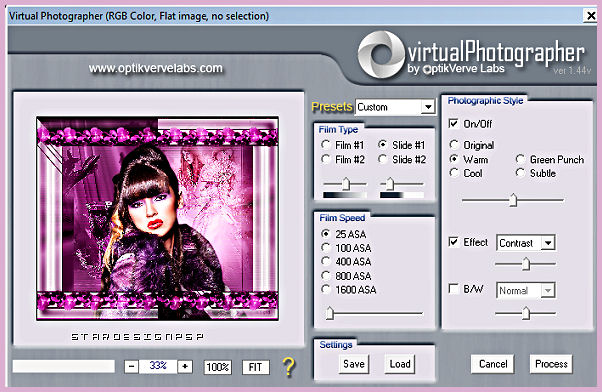Choose 800 ASA film speed
This screenshot has width=602, height=392.
click(326, 276)
